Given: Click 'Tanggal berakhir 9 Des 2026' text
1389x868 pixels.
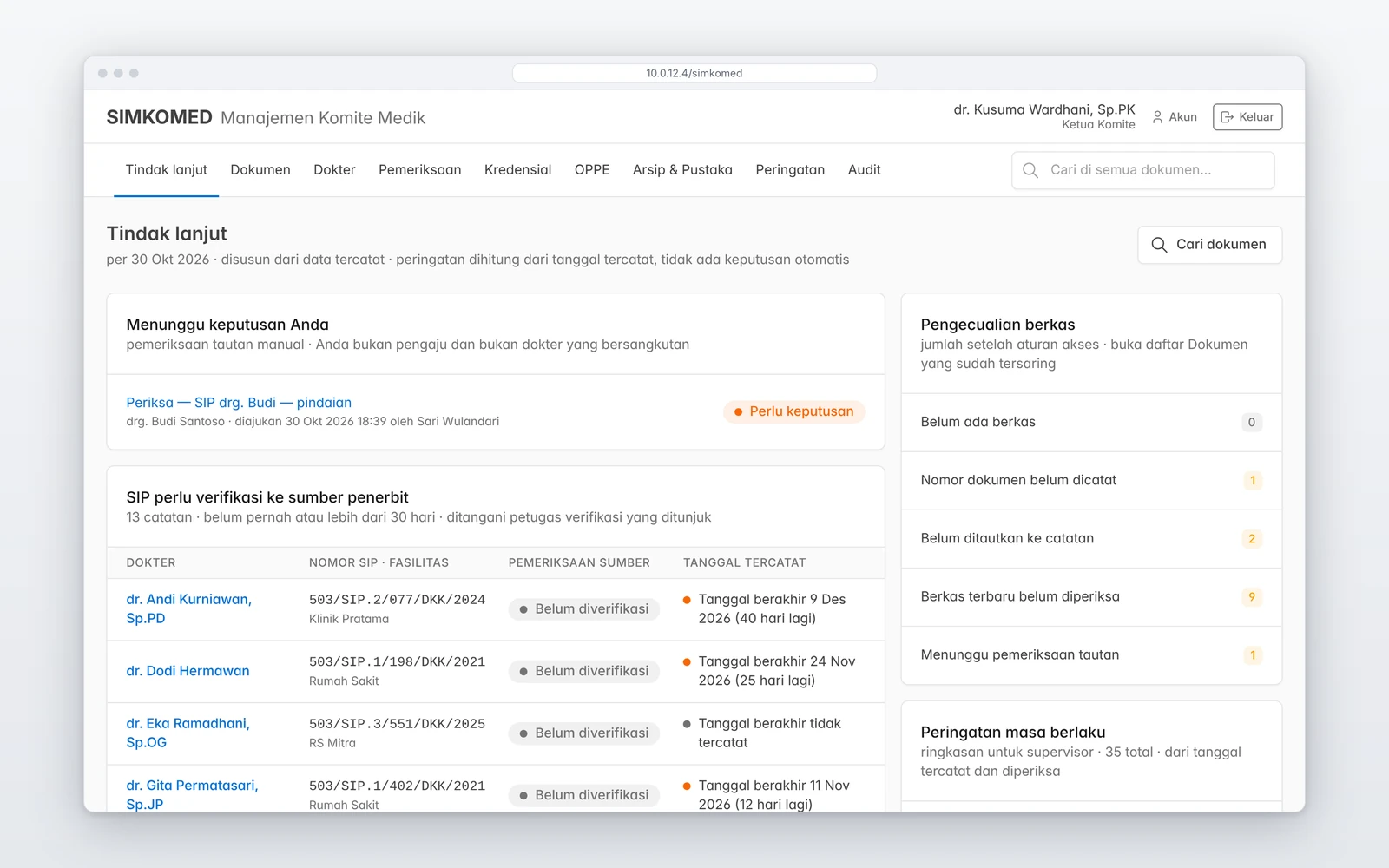Looking at the screenshot, I should pos(772,609).
